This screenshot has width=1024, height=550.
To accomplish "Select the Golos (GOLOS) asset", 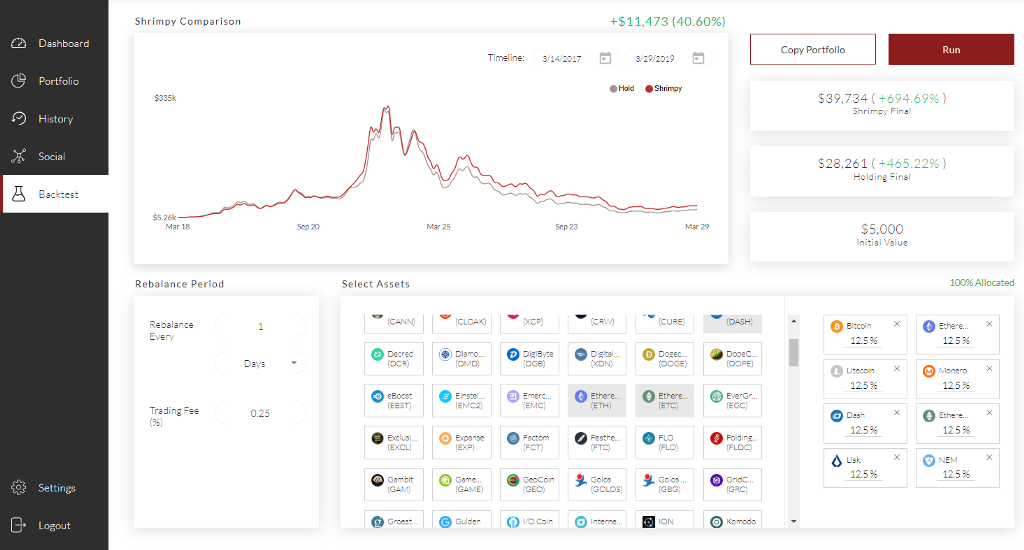I will click(x=598, y=484).
